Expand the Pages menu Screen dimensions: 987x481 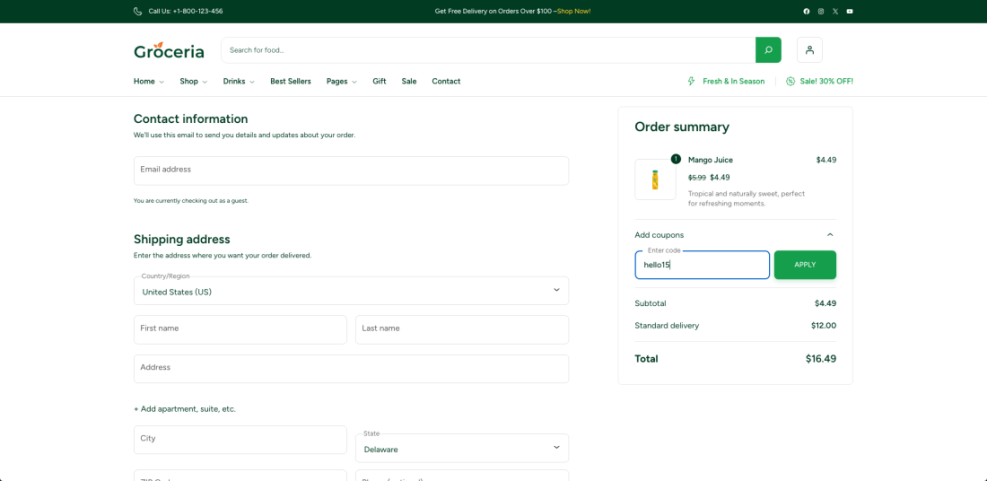pos(341,81)
